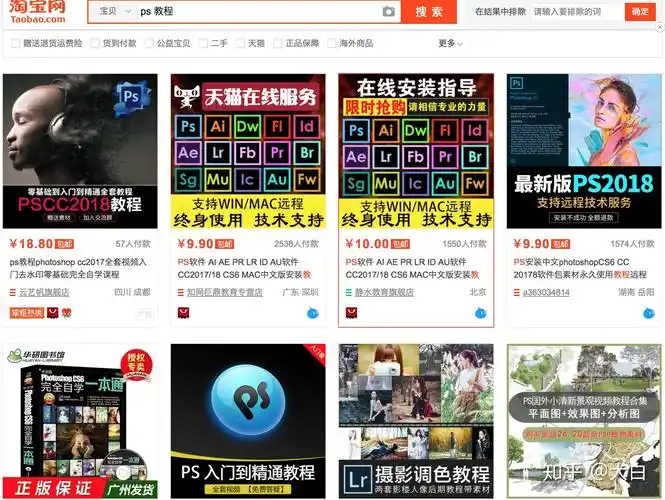Open the PS 入门到精通教程 product image
This screenshot has height=500, width=665.
pyautogui.click(x=248, y=421)
